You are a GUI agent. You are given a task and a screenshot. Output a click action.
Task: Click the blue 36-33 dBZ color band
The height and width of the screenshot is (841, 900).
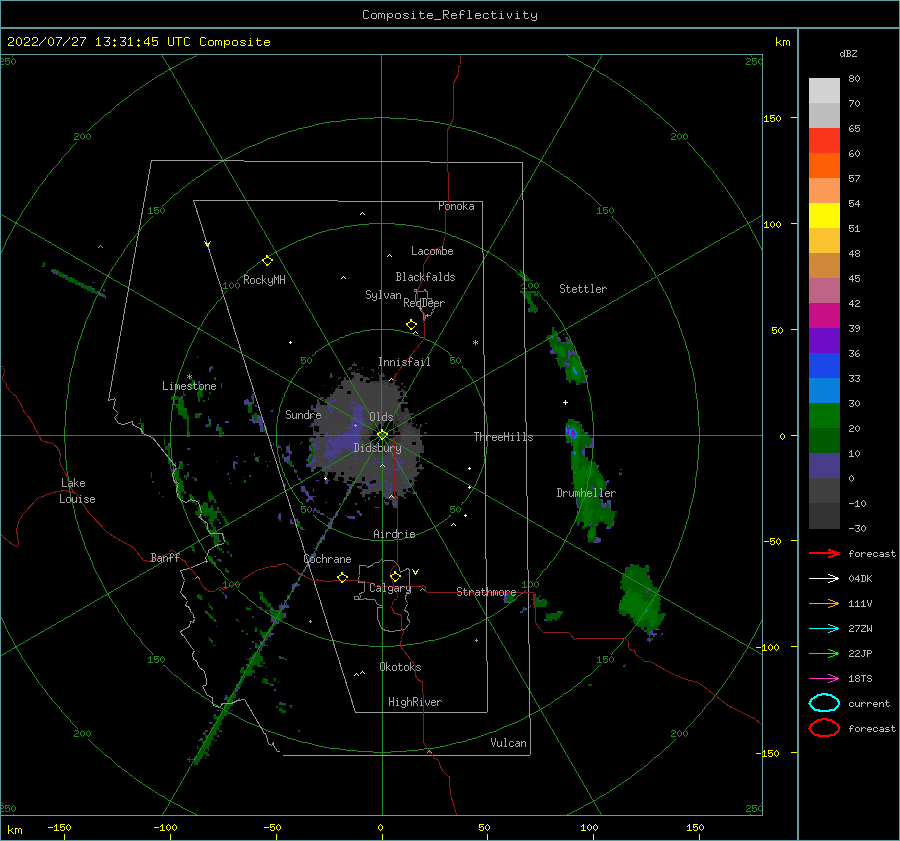[824, 366]
